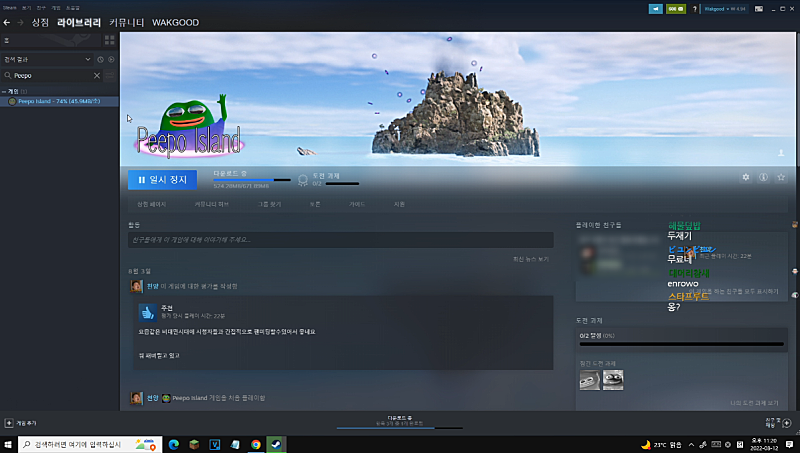Open reviewer avatar next to review post
The height and width of the screenshot is (453, 800).
(136, 286)
